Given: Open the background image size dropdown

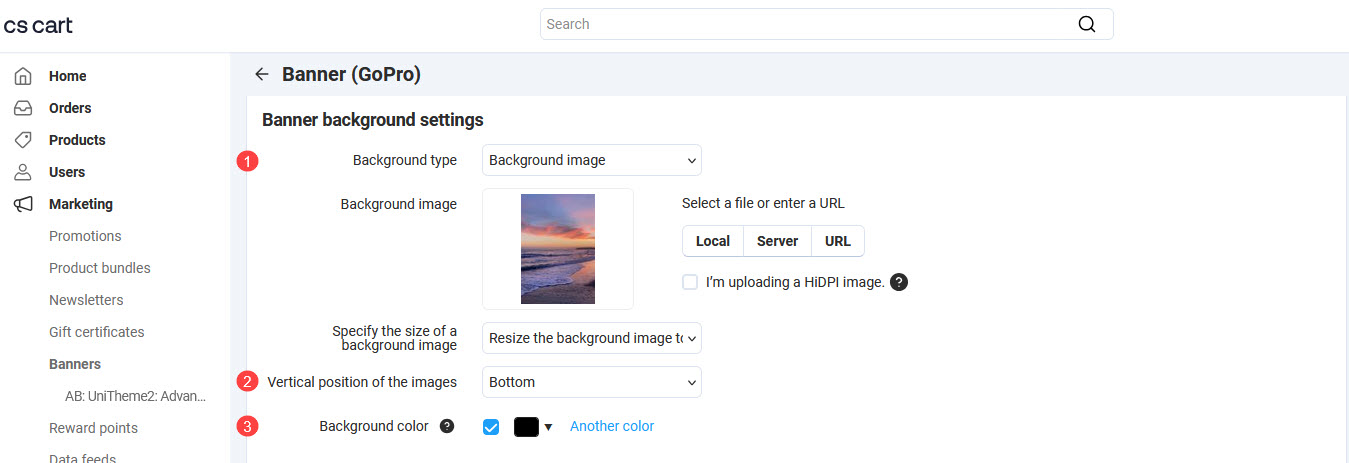Looking at the screenshot, I should tap(592, 338).
